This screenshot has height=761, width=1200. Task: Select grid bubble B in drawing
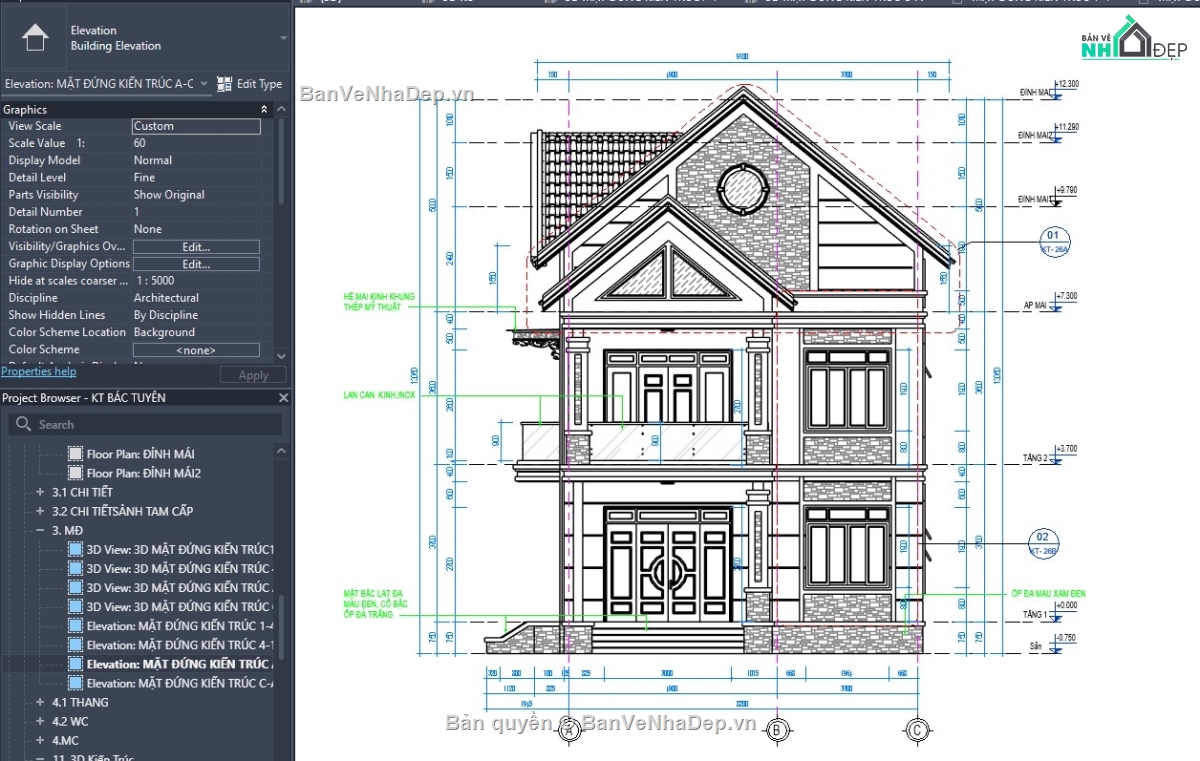tap(776, 730)
